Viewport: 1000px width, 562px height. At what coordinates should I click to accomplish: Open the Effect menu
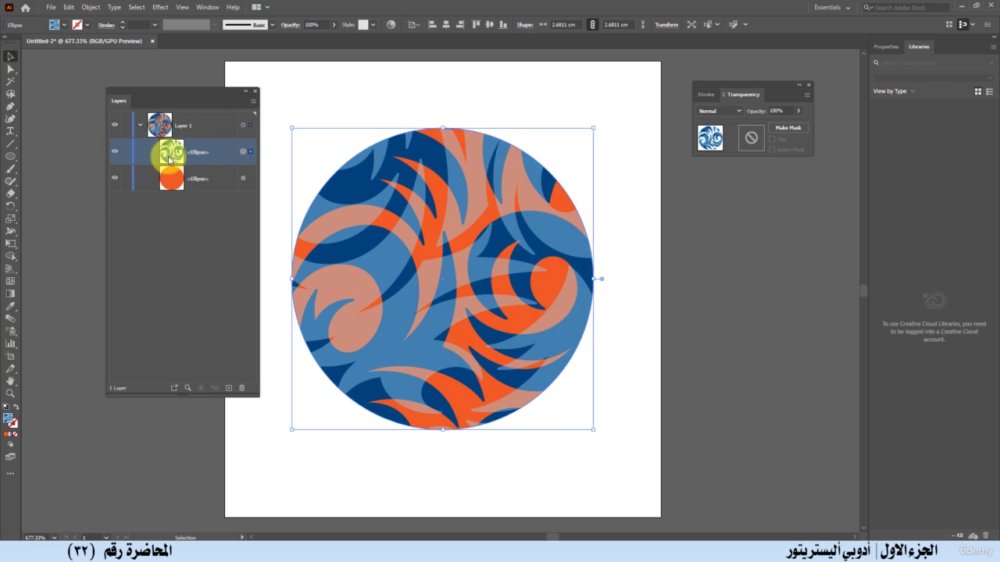coord(160,8)
